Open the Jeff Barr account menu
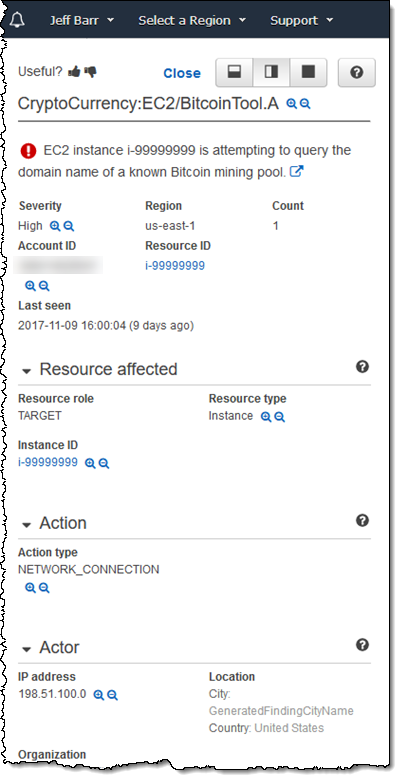 tap(82, 20)
